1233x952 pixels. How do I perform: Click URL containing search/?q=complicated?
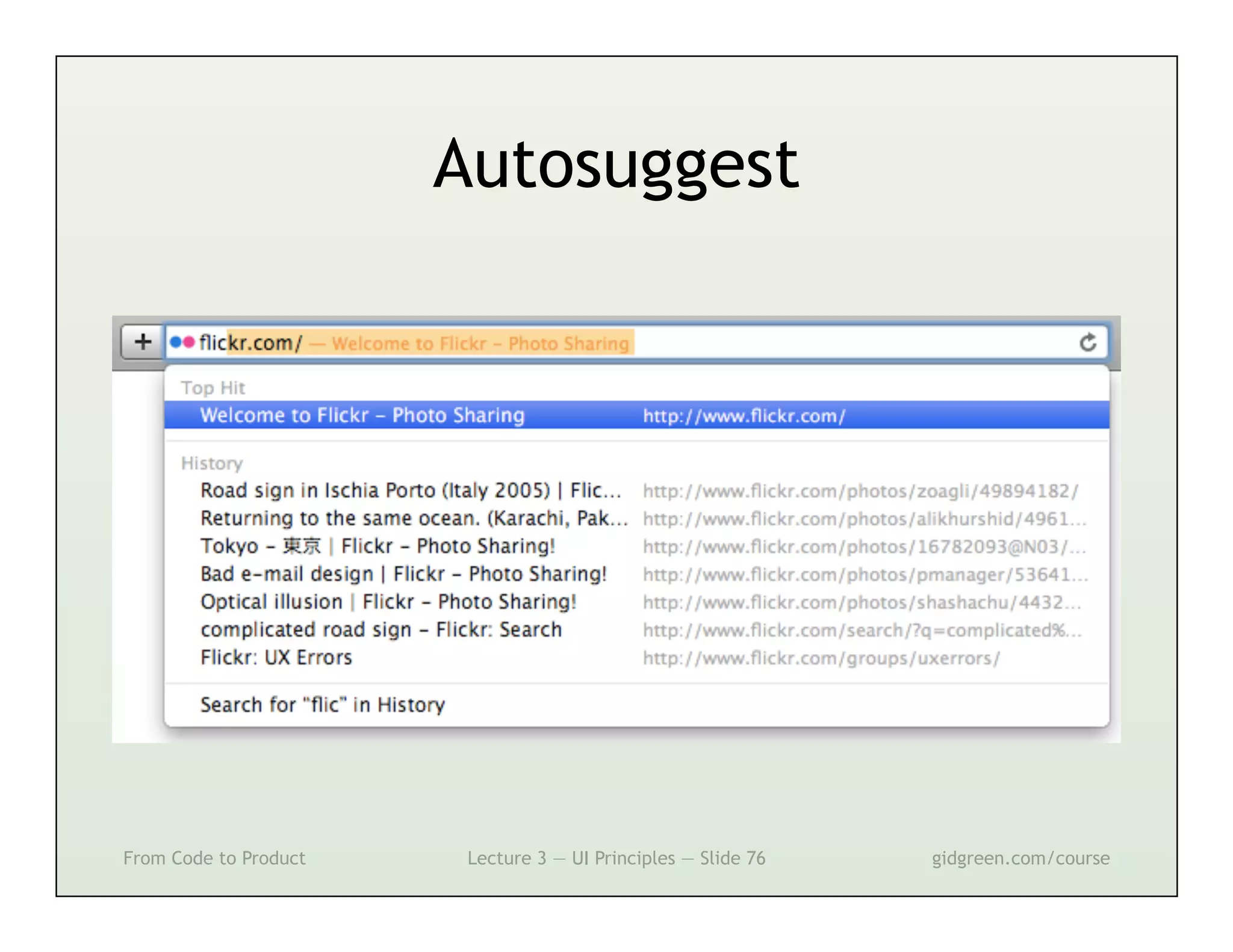tap(862, 630)
